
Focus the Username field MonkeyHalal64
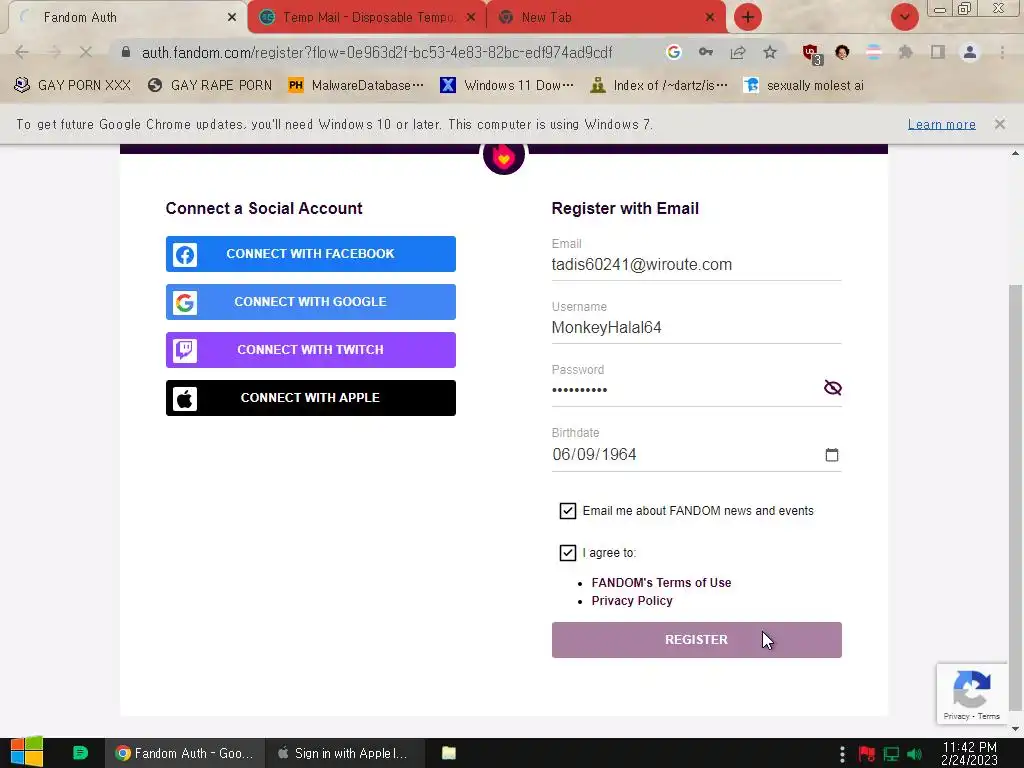point(696,327)
